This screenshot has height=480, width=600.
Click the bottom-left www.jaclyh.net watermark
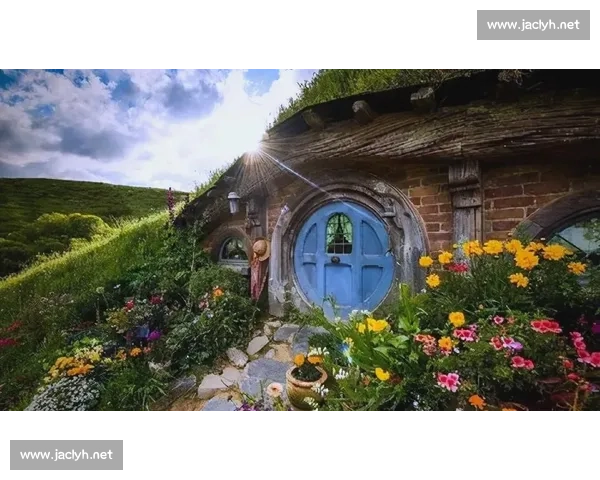click(67, 455)
